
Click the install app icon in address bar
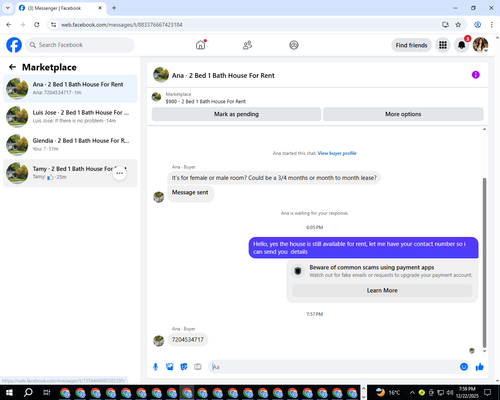(445, 25)
